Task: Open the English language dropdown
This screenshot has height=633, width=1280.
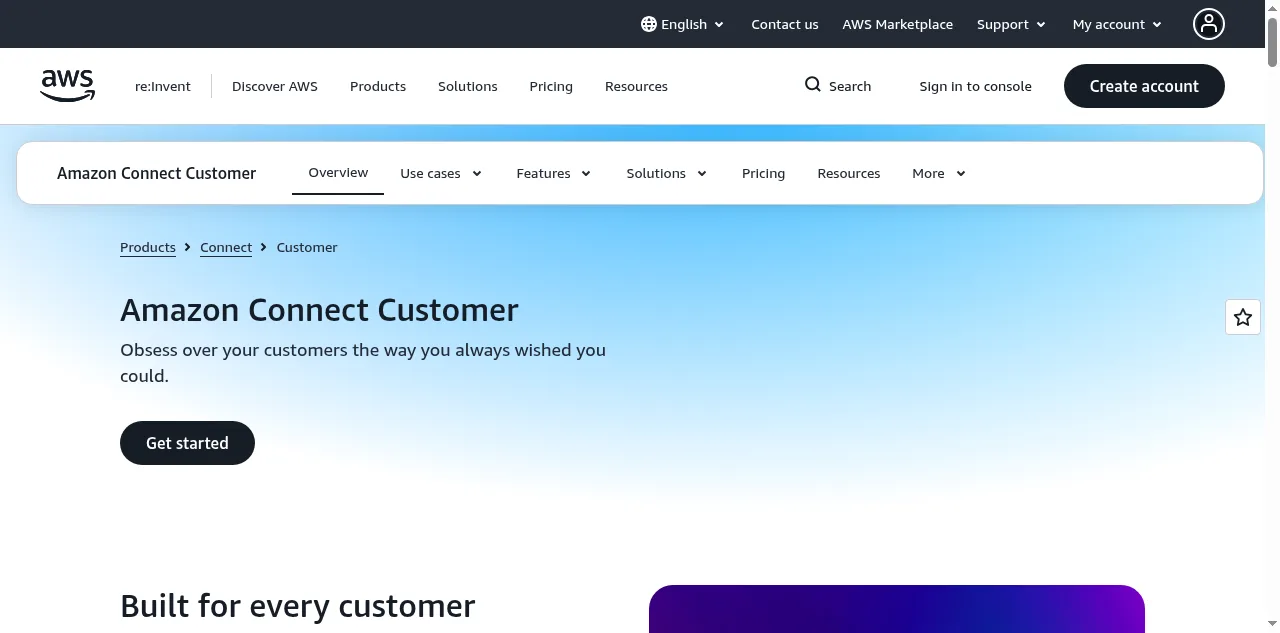Action: 683,24
